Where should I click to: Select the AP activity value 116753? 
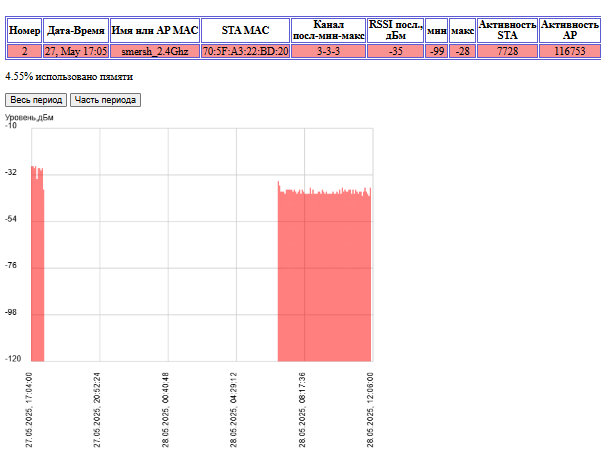[569, 51]
